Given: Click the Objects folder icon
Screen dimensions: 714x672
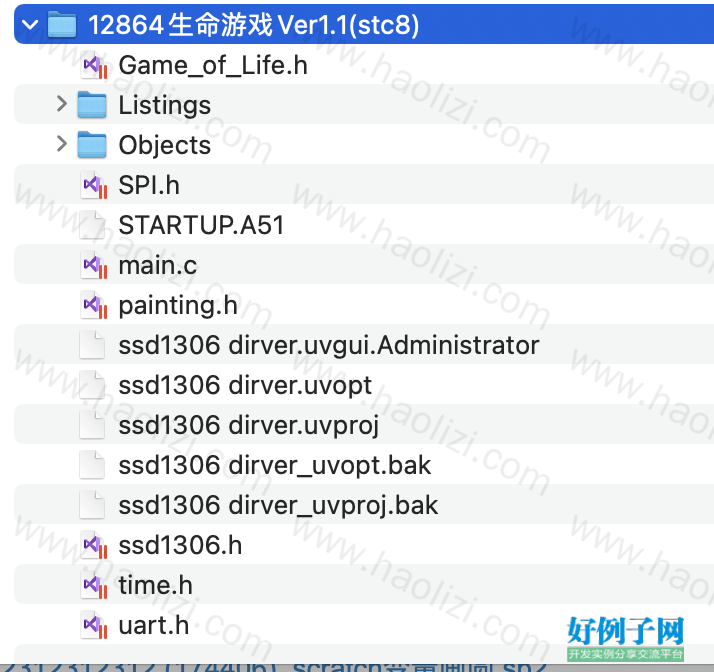Looking at the screenshot, I should click(92, 145).
